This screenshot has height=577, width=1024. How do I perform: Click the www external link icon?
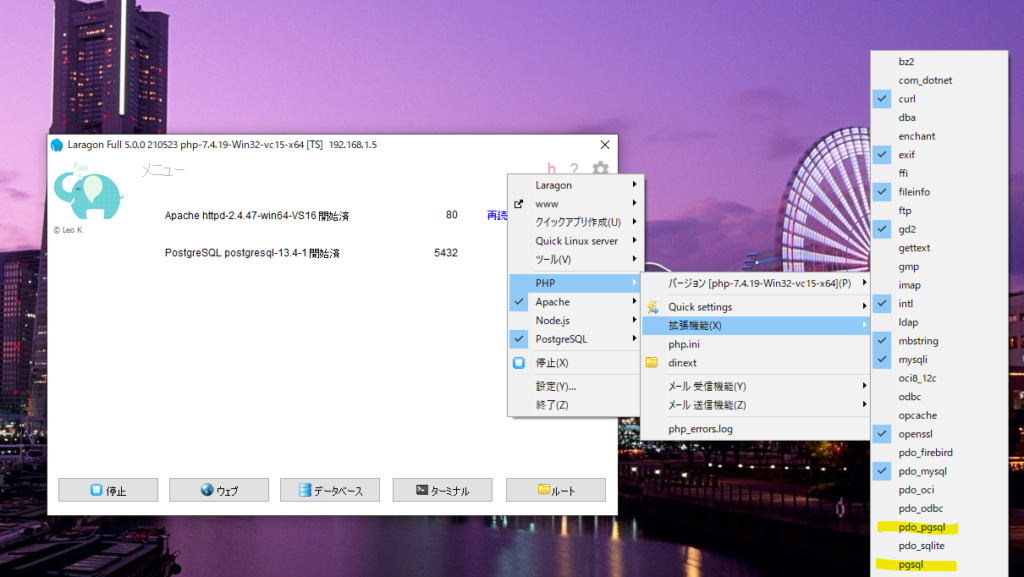(x=519, y=204)
